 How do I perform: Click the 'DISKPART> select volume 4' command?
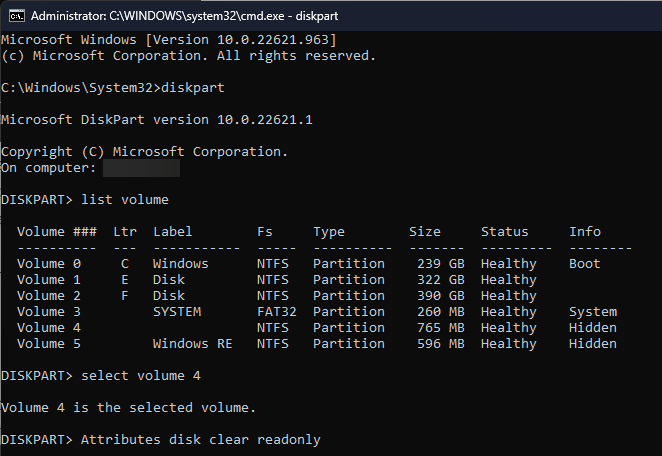(x=101, y=376)
